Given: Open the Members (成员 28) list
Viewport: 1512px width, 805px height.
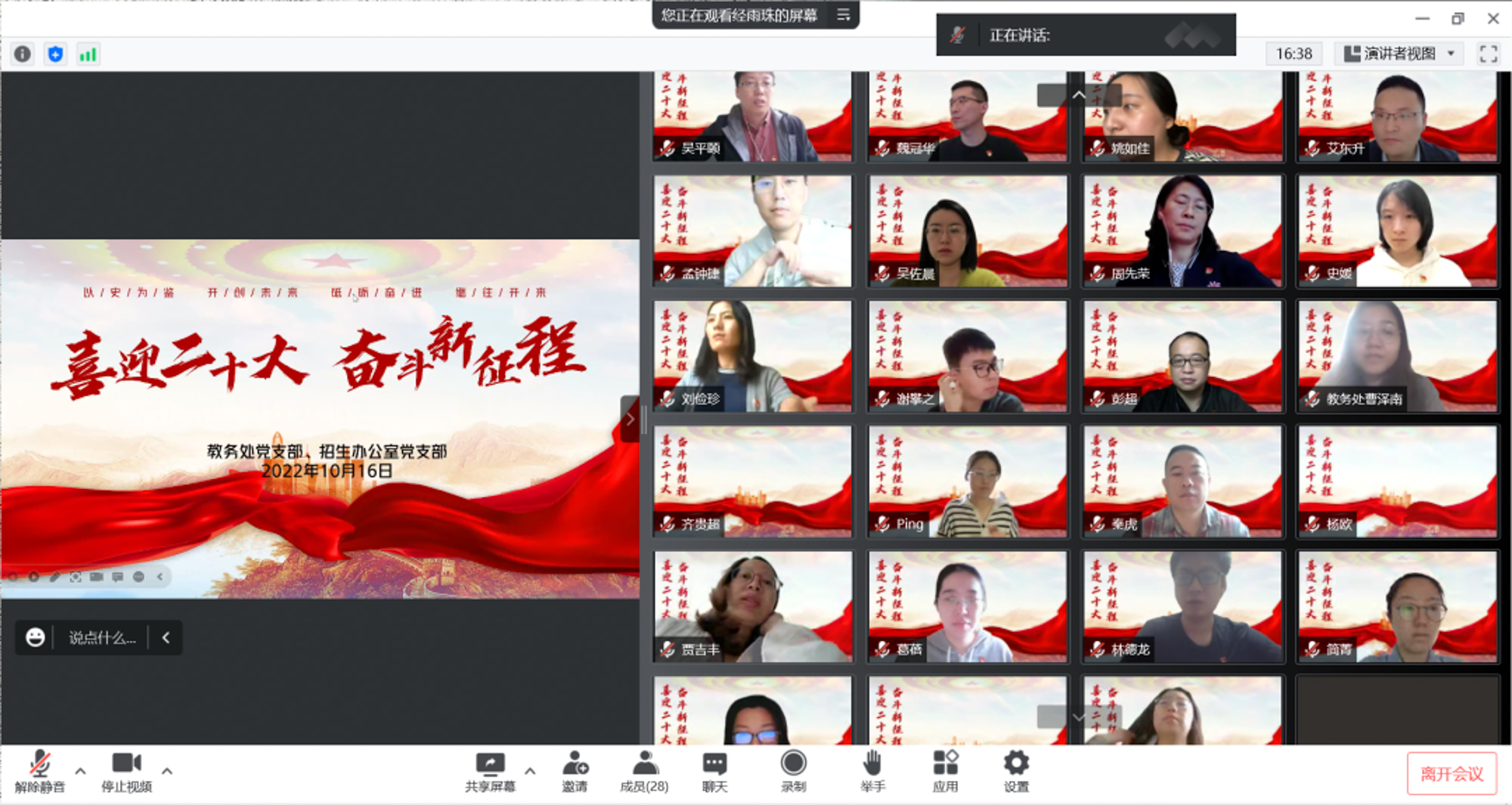Looking at the screenshot, I should 644,771.
